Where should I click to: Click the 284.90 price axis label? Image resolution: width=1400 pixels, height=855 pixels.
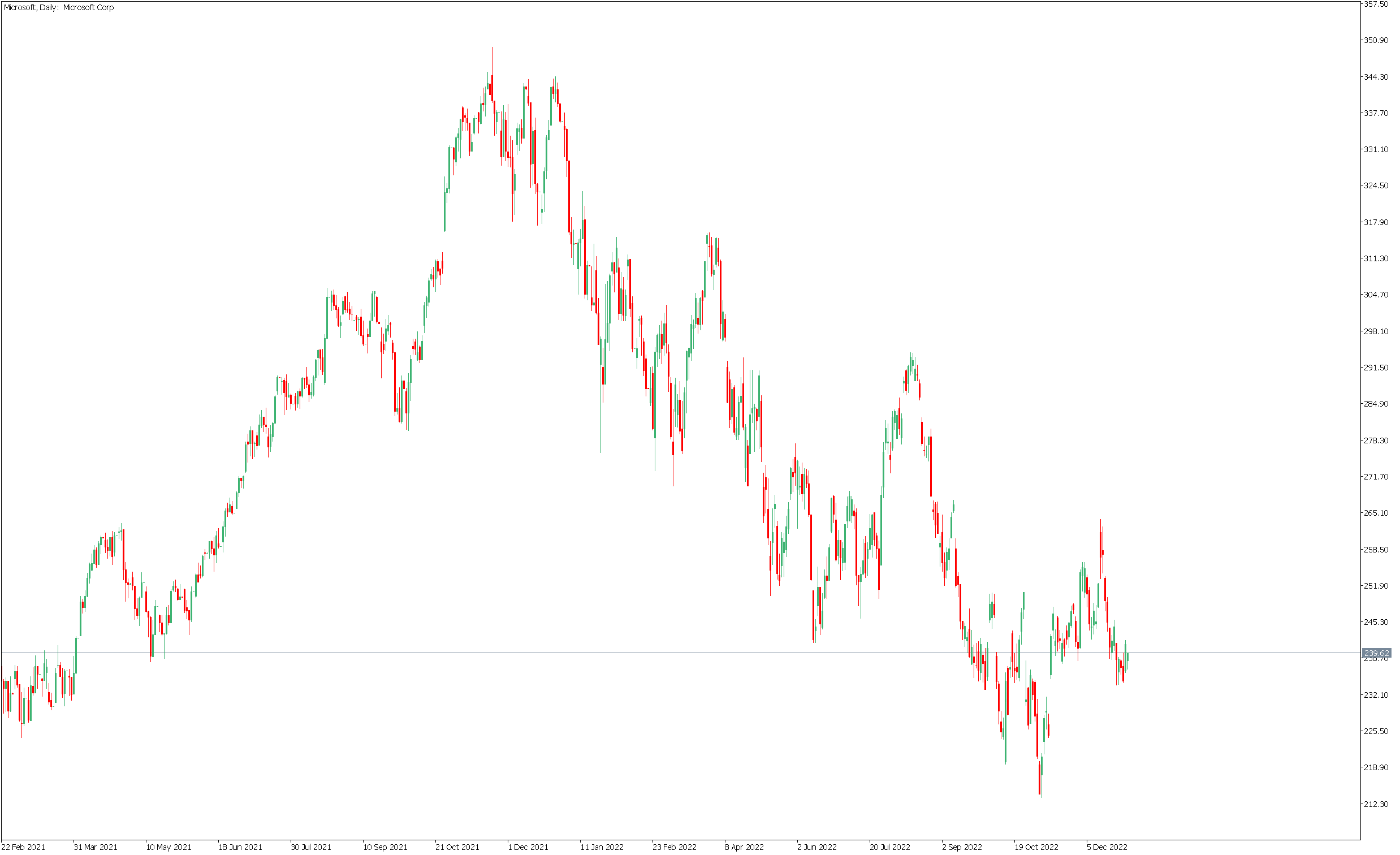[x=1376, y=404]
